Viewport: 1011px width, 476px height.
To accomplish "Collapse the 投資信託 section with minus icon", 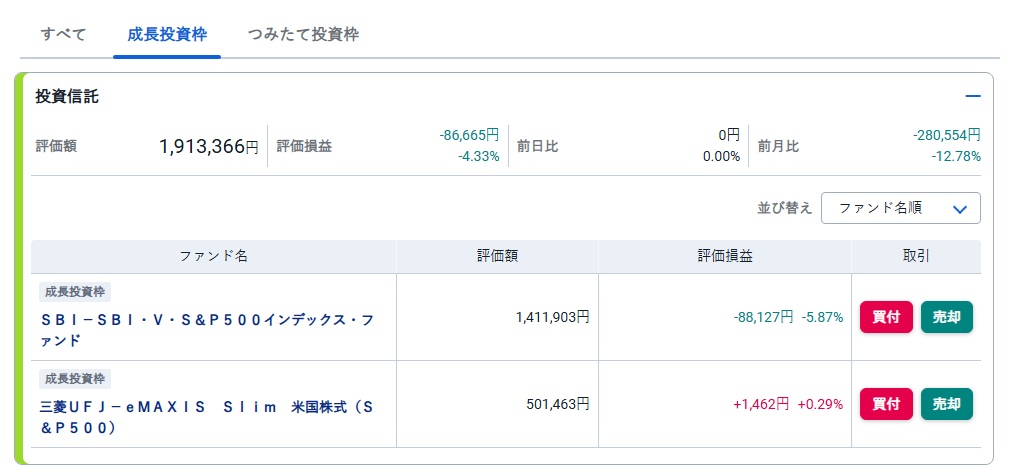I will pos(972,97).
